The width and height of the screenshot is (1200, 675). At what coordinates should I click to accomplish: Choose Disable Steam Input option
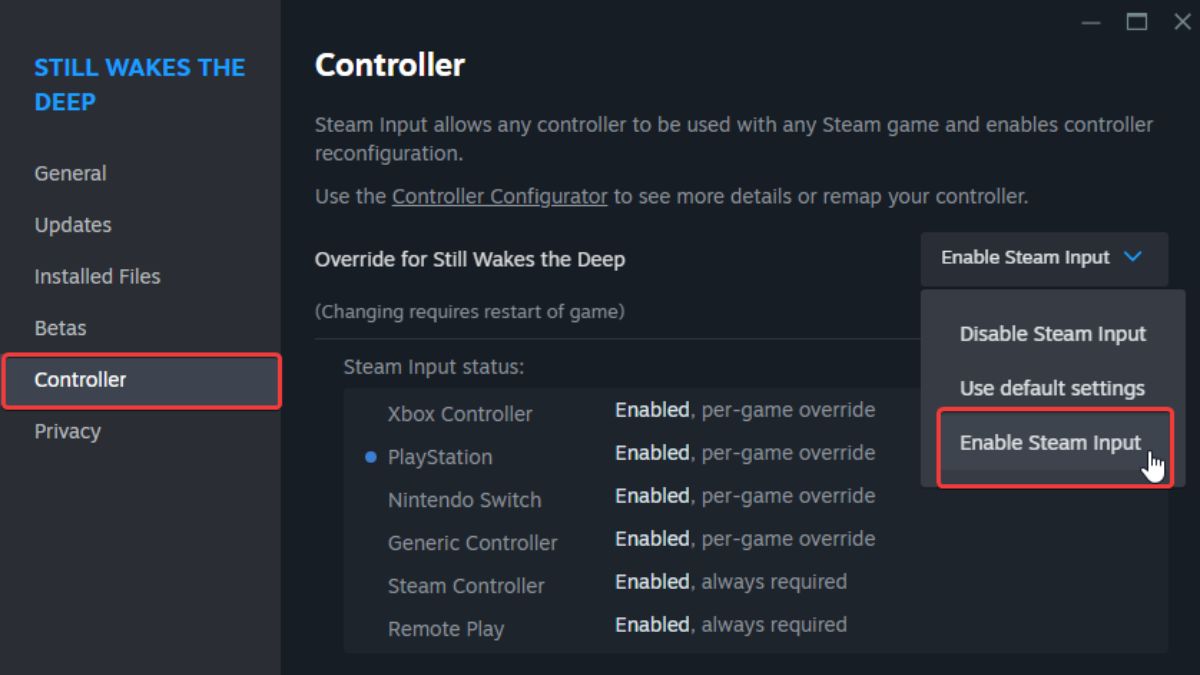1052,334
